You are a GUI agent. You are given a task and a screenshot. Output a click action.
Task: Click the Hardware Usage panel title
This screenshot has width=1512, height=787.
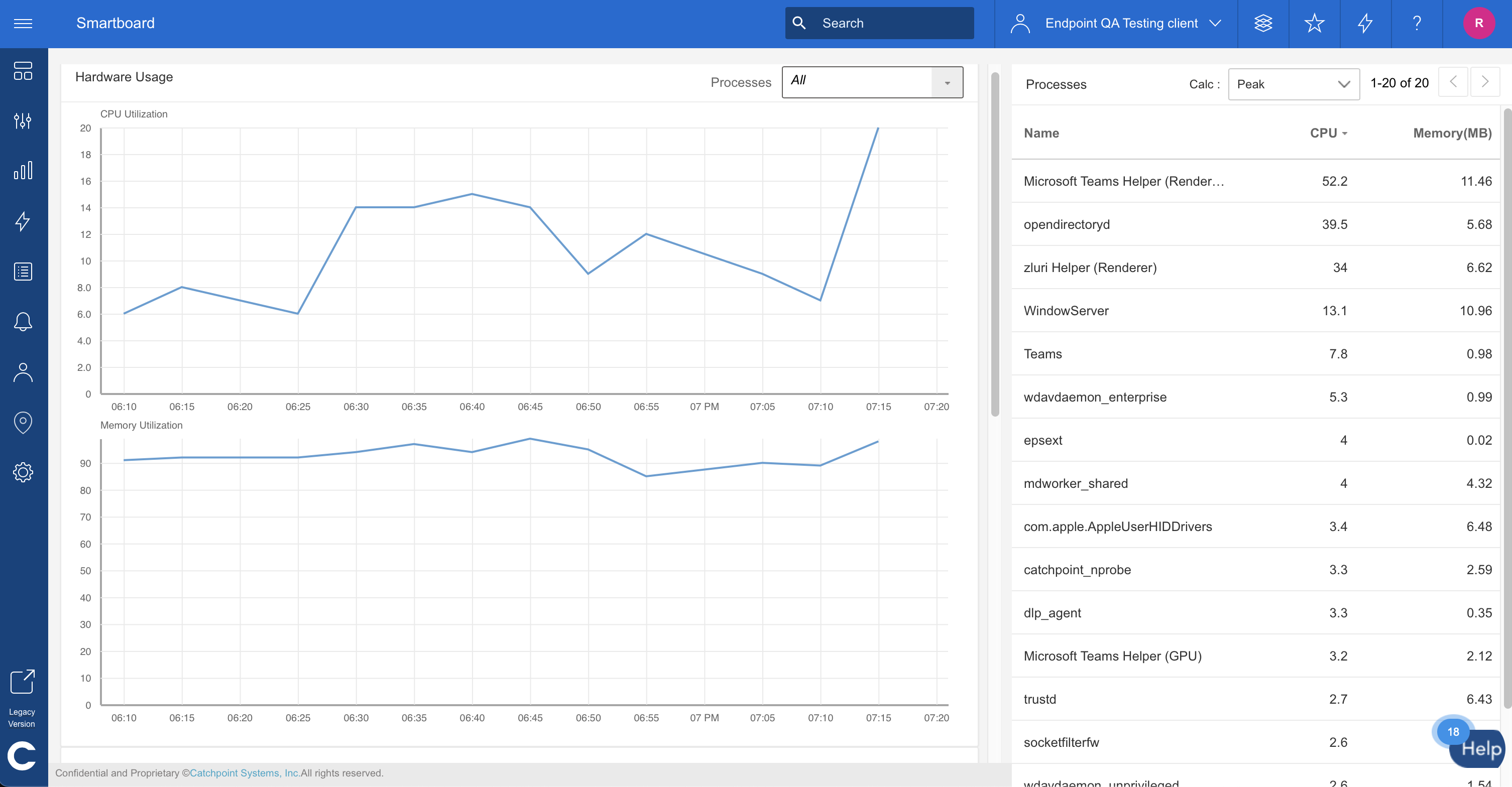tap(124, 77)
